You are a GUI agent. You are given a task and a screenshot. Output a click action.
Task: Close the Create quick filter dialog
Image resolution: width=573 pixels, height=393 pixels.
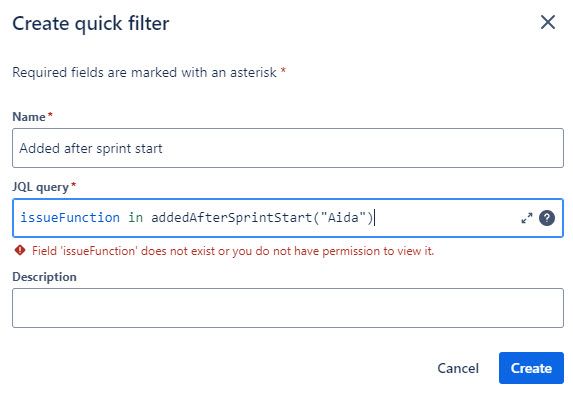tap(548, 23)
